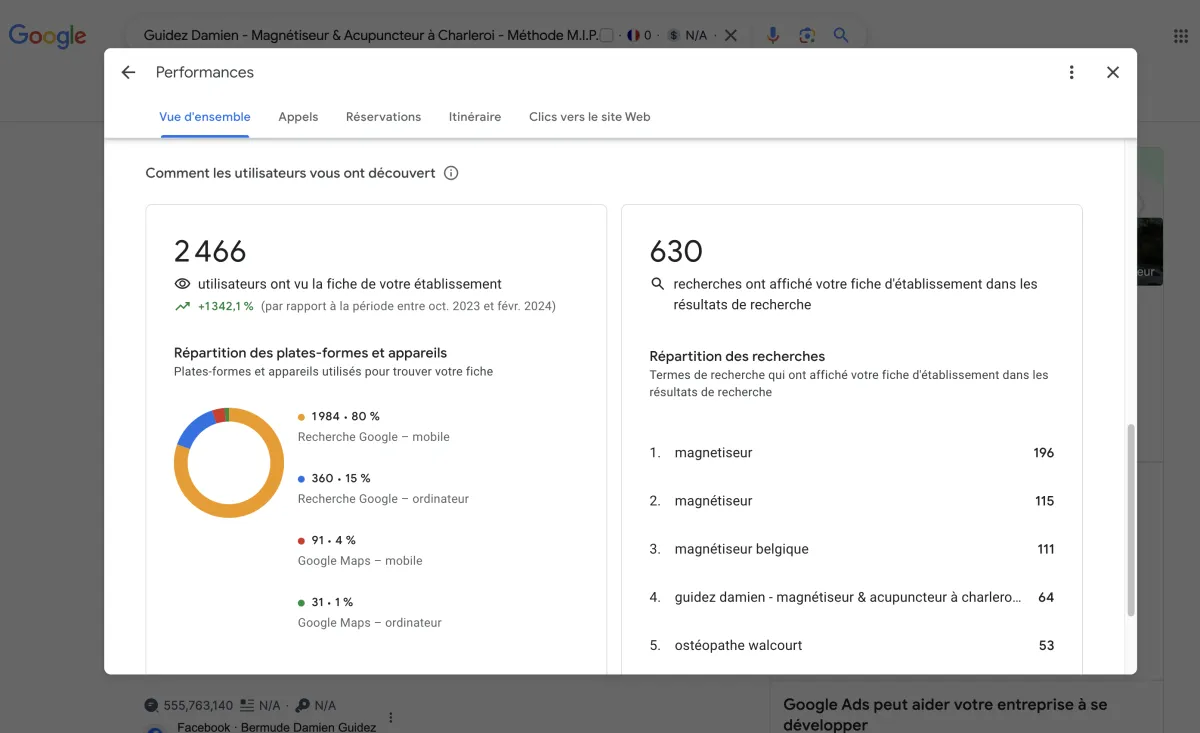Click the magnifier icon beside 'recherches ont affiché'
The image size is (1200, 733).
pos(658,284)
